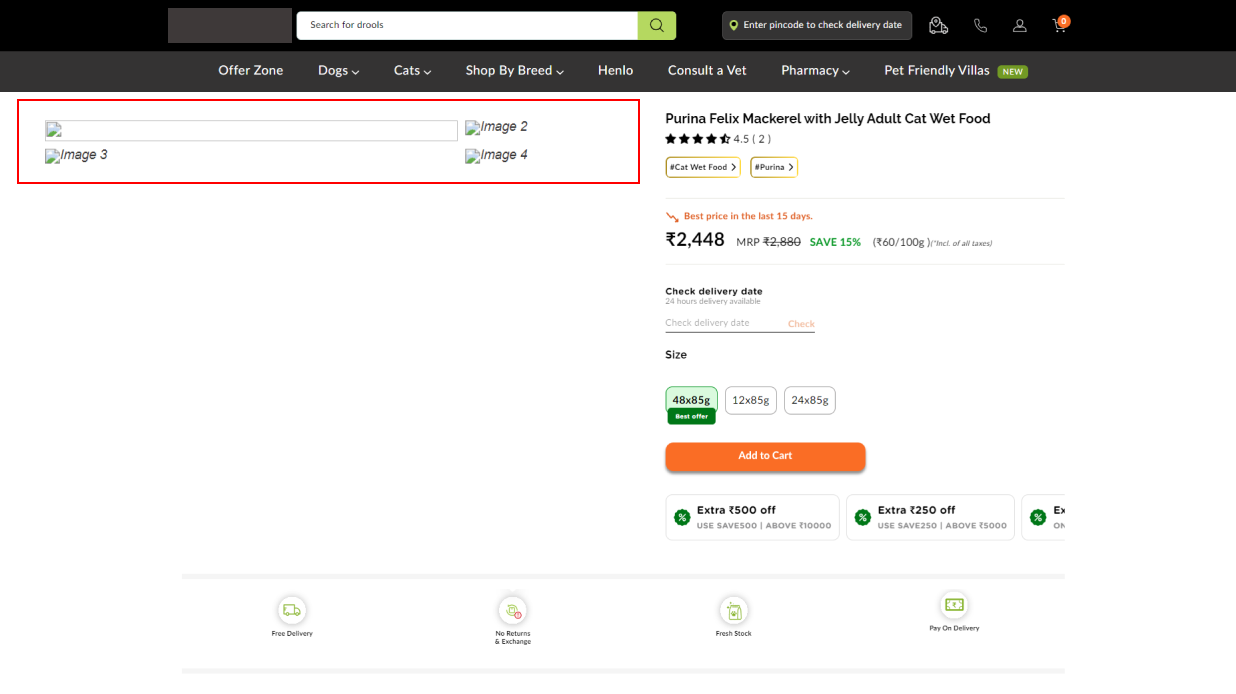
Task: Expand the Dogs dropdown menu
Action: 337,70
